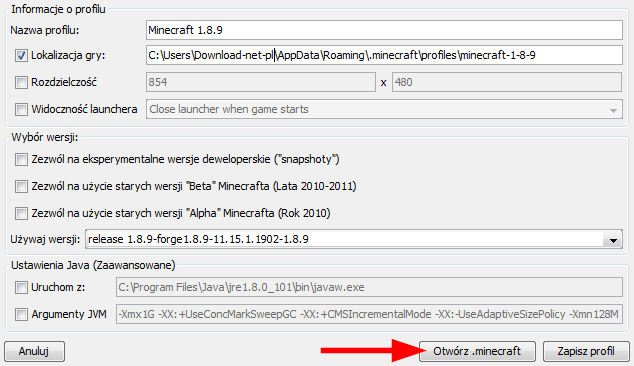Click Zapisz profil button
The height and width of the screenshot is (366, 634).
coord(586,351)
